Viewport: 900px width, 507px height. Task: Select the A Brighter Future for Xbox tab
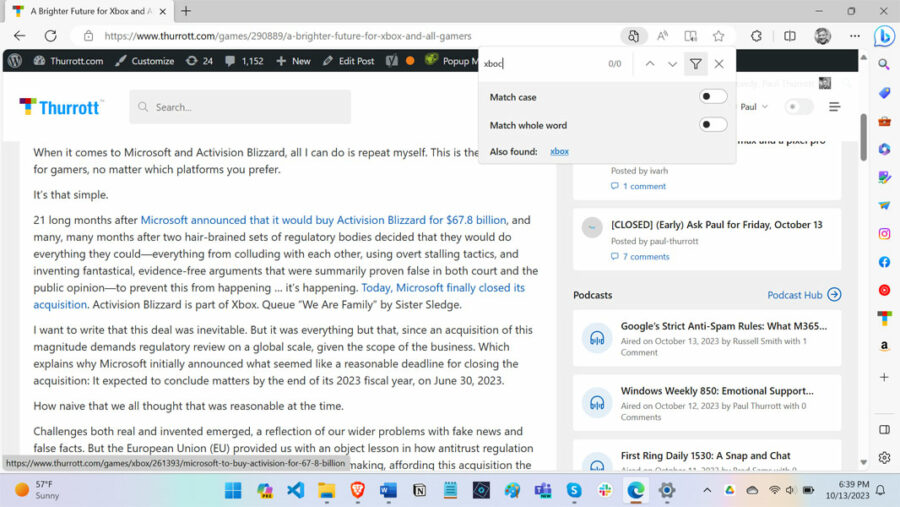90,11
